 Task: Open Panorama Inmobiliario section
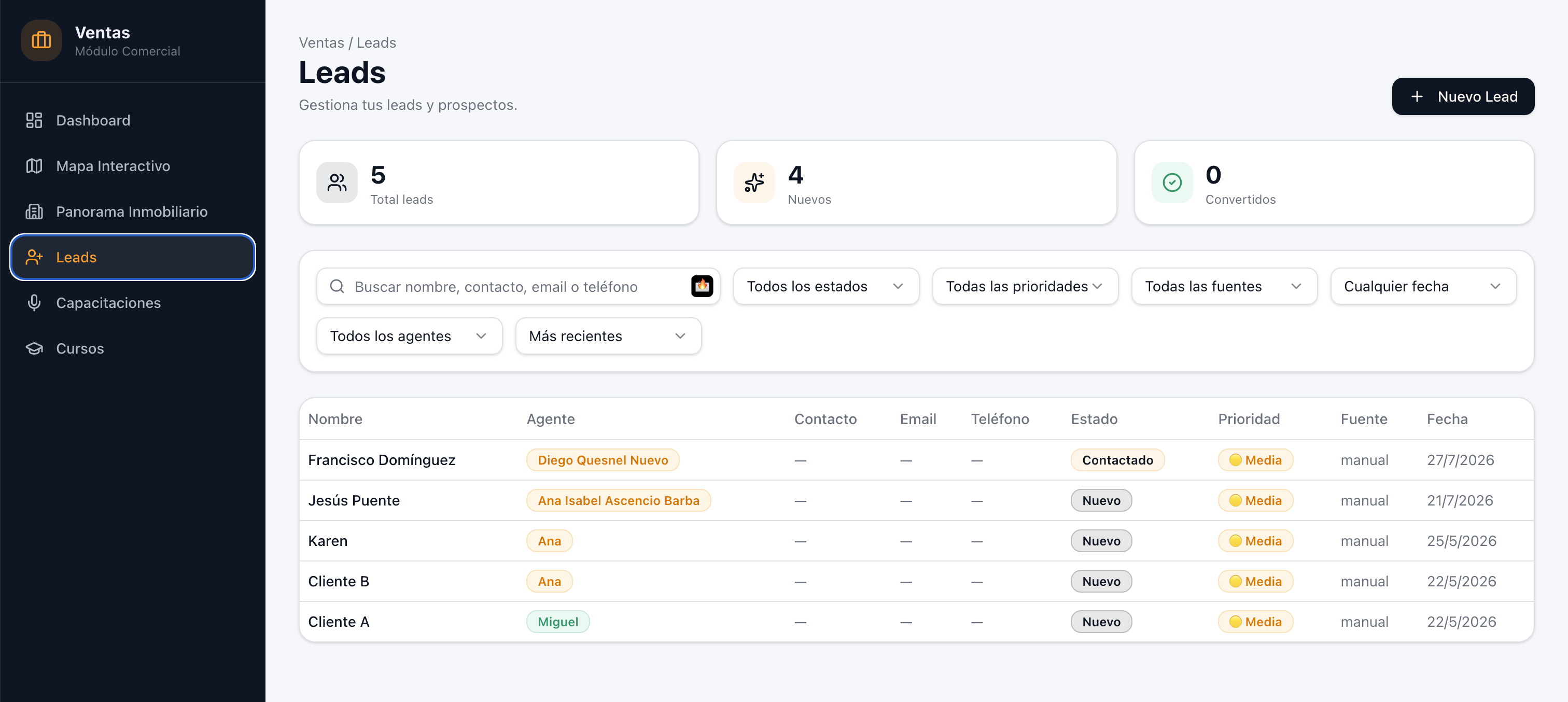click(x=133, y=212)
